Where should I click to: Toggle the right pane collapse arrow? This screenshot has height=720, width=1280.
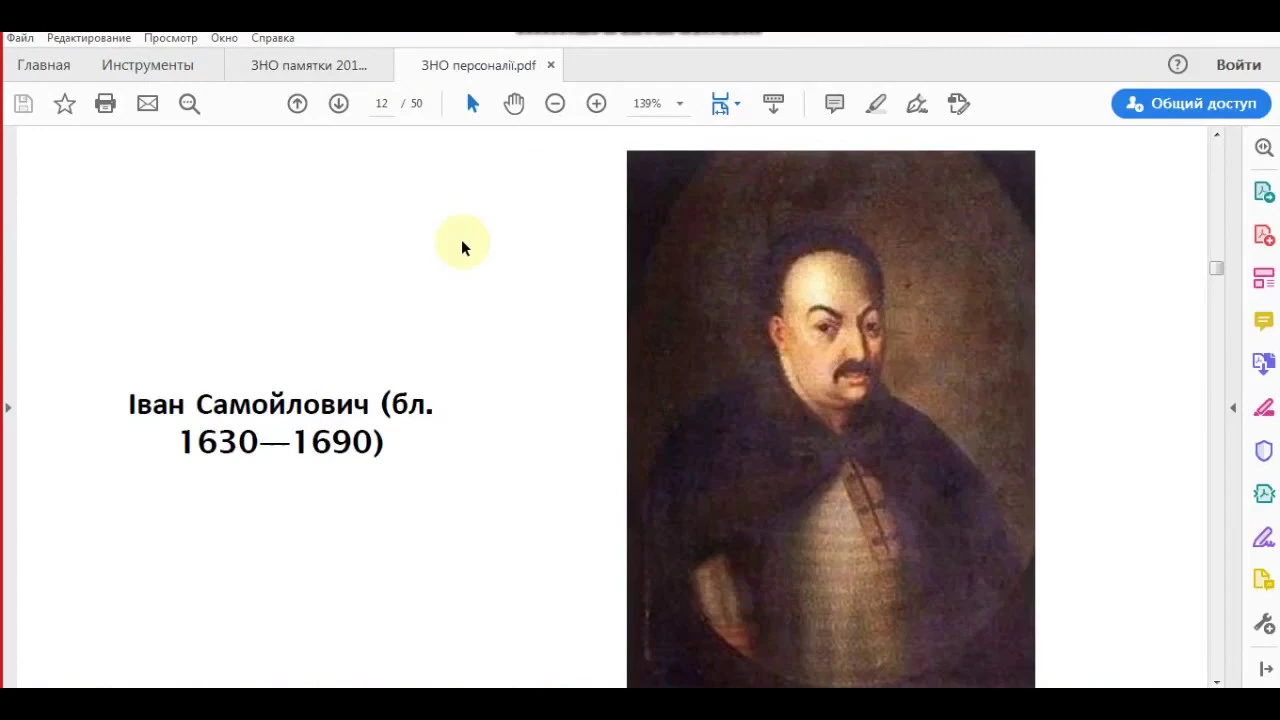(x=1233, y=407)
